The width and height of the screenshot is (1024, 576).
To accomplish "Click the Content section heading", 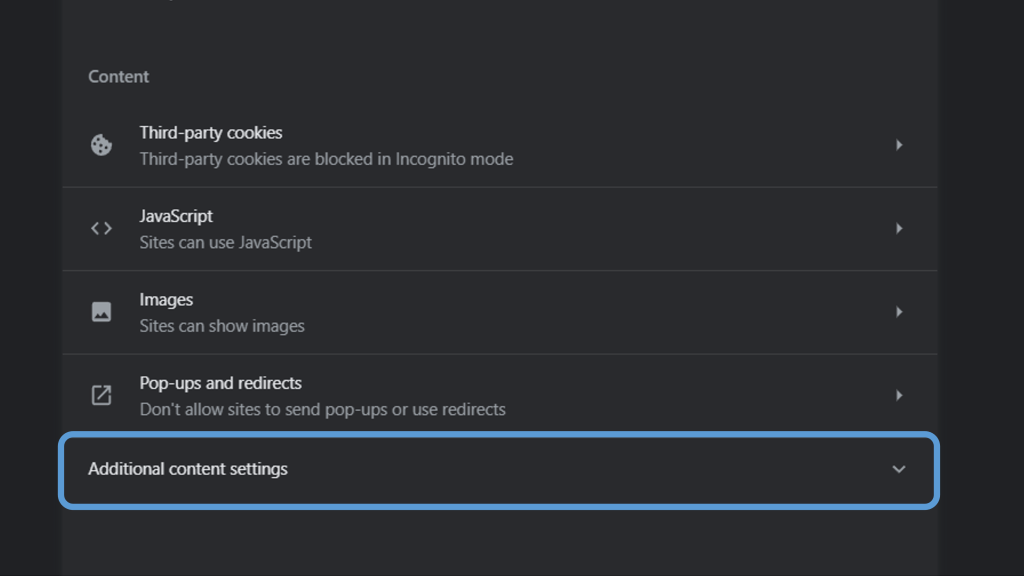I will (x=118, y=77).
